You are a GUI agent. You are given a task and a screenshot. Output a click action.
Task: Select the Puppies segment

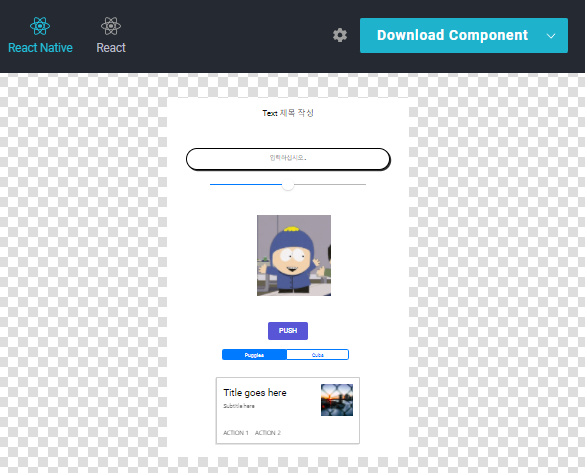click(x=254, y=355)
